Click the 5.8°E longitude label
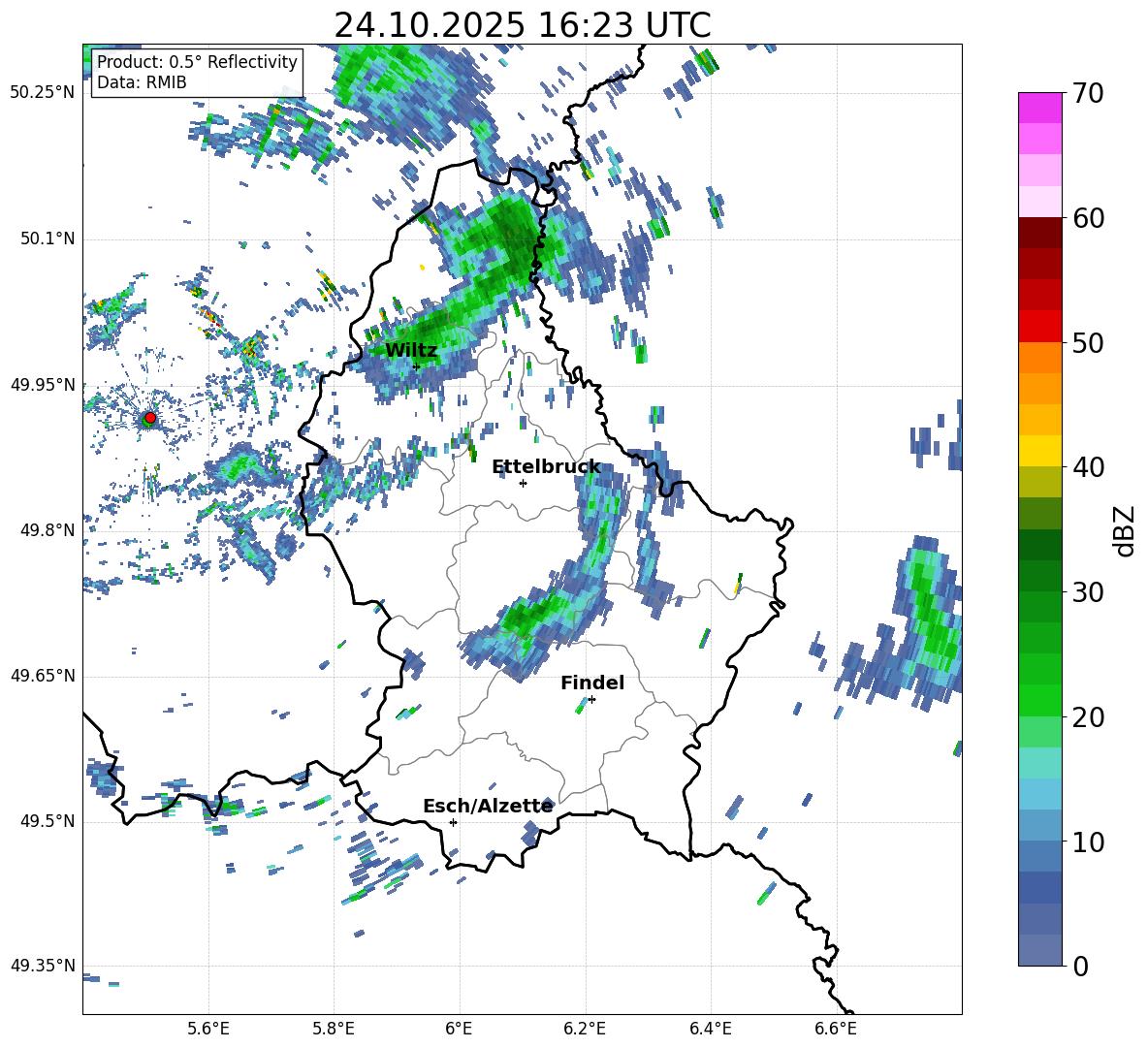 [x=334, y=1029]
